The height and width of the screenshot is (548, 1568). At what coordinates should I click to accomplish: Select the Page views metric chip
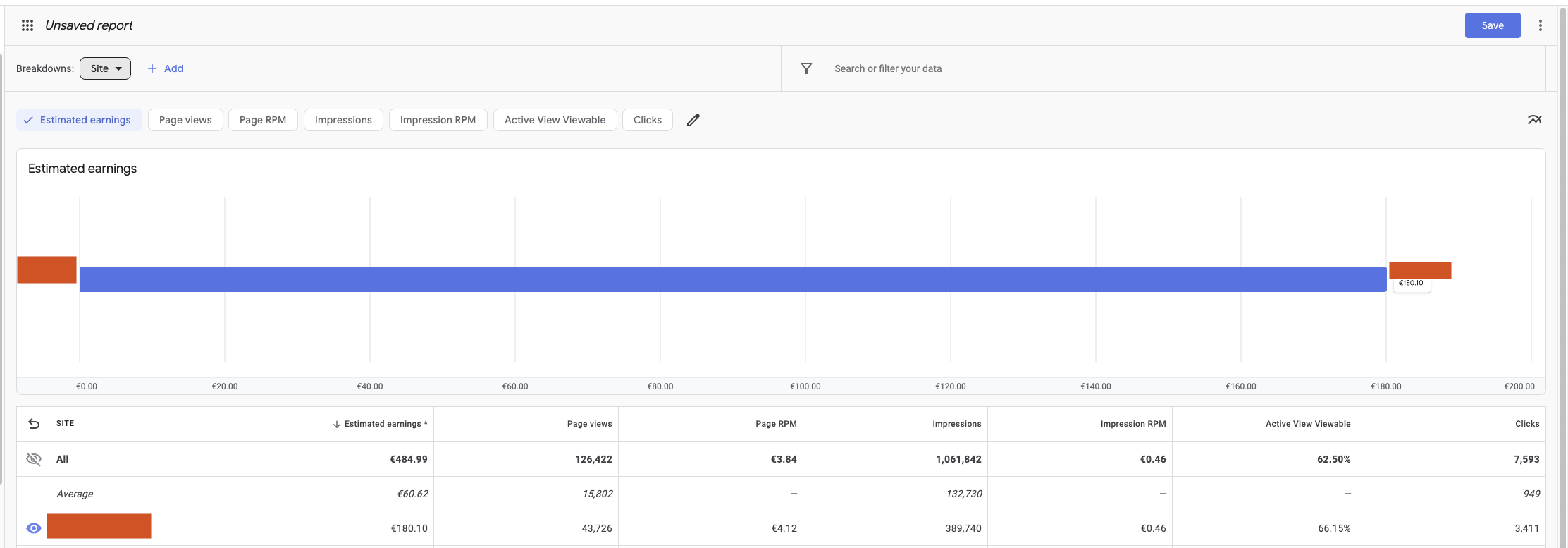[185, 120]
